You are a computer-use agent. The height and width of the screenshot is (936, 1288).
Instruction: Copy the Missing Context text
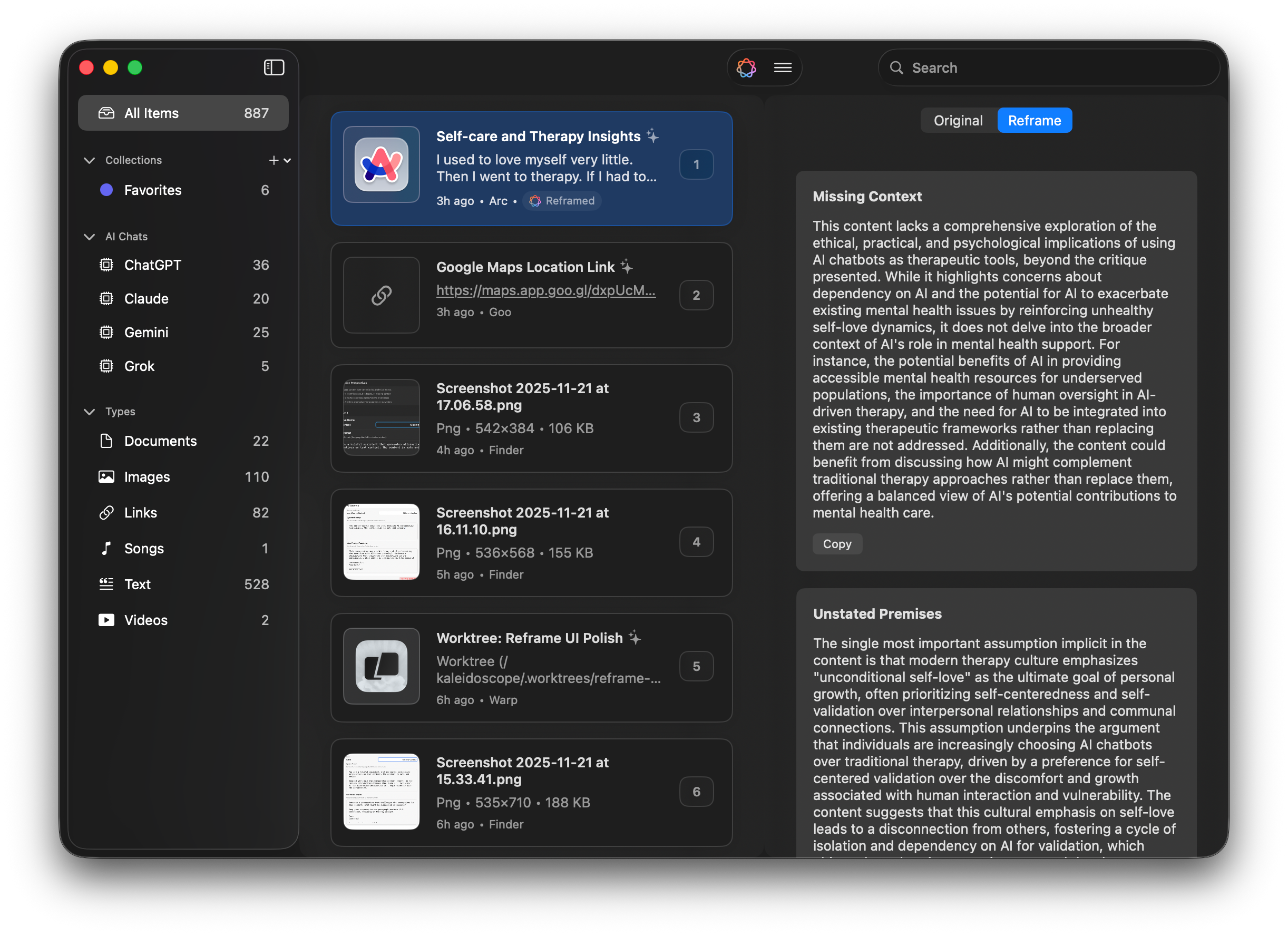coord(836,543)
